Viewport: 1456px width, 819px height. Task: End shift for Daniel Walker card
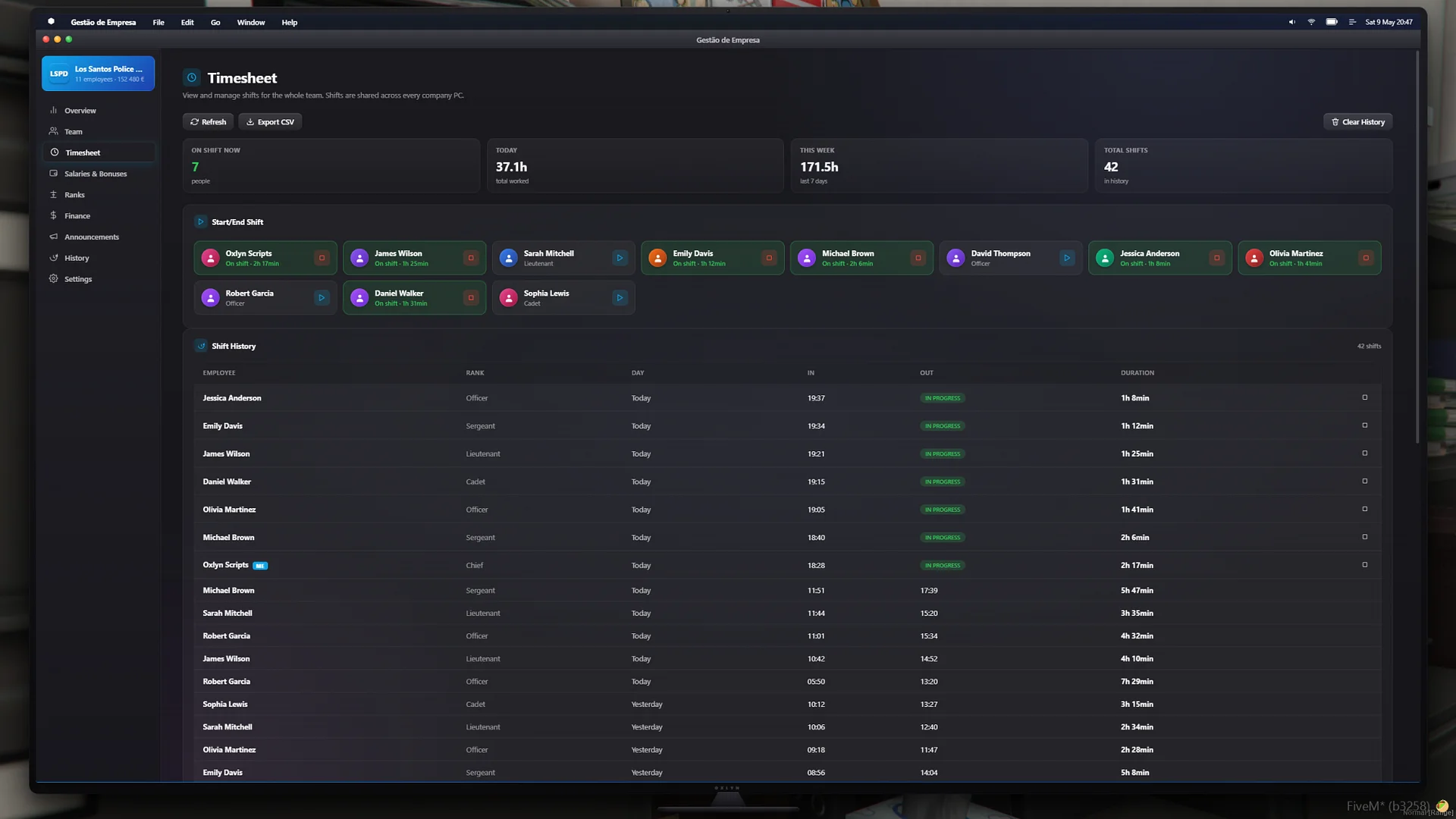point(471,297)
